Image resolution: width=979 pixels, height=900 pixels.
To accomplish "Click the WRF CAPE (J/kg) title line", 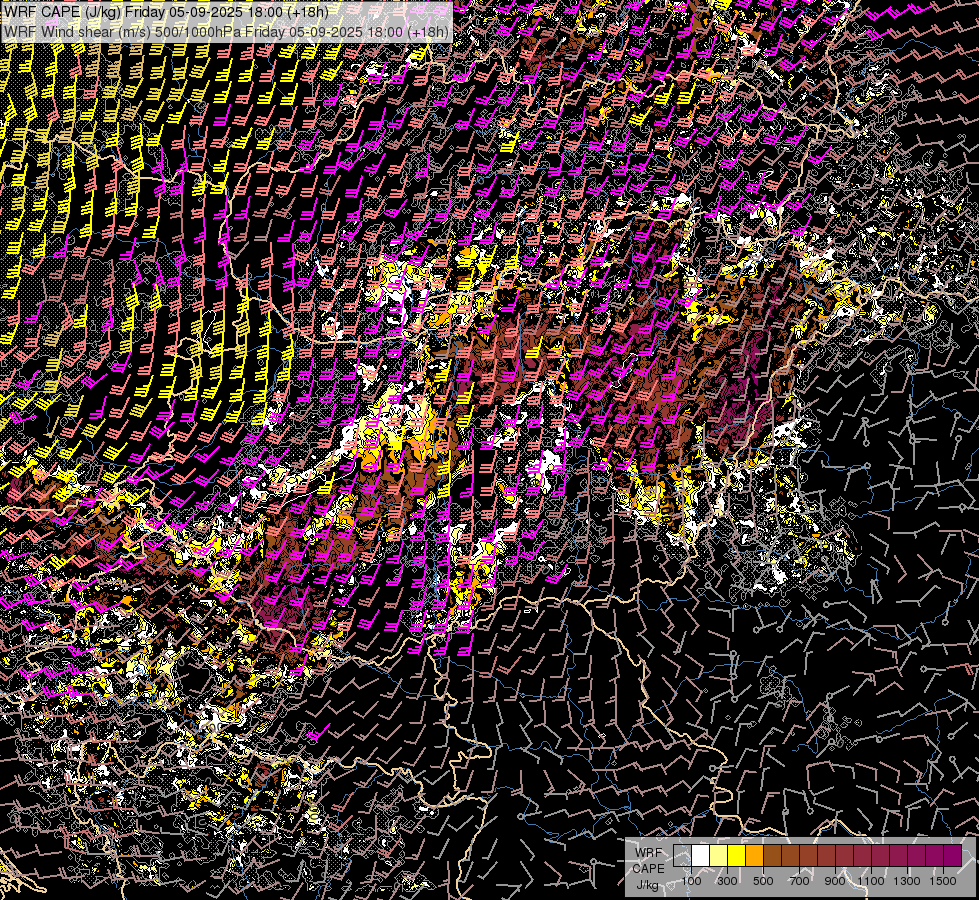I will (x=165, y=11).
